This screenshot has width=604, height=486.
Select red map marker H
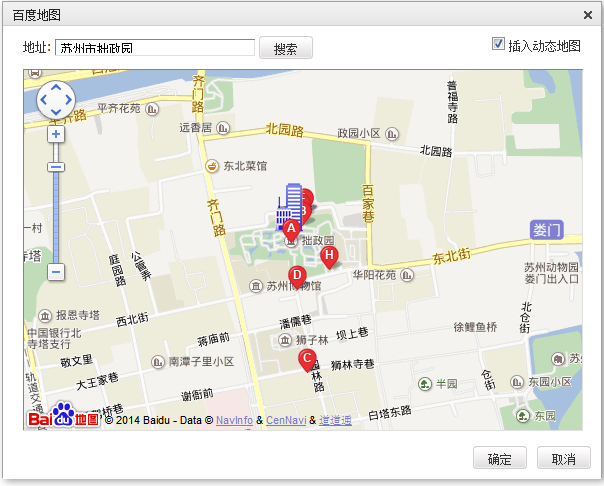pos(329,256)
